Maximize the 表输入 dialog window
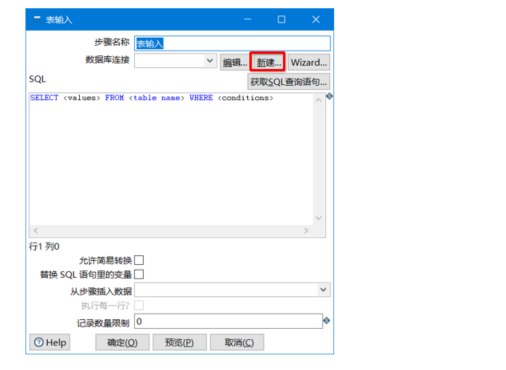 pos(281,19)
